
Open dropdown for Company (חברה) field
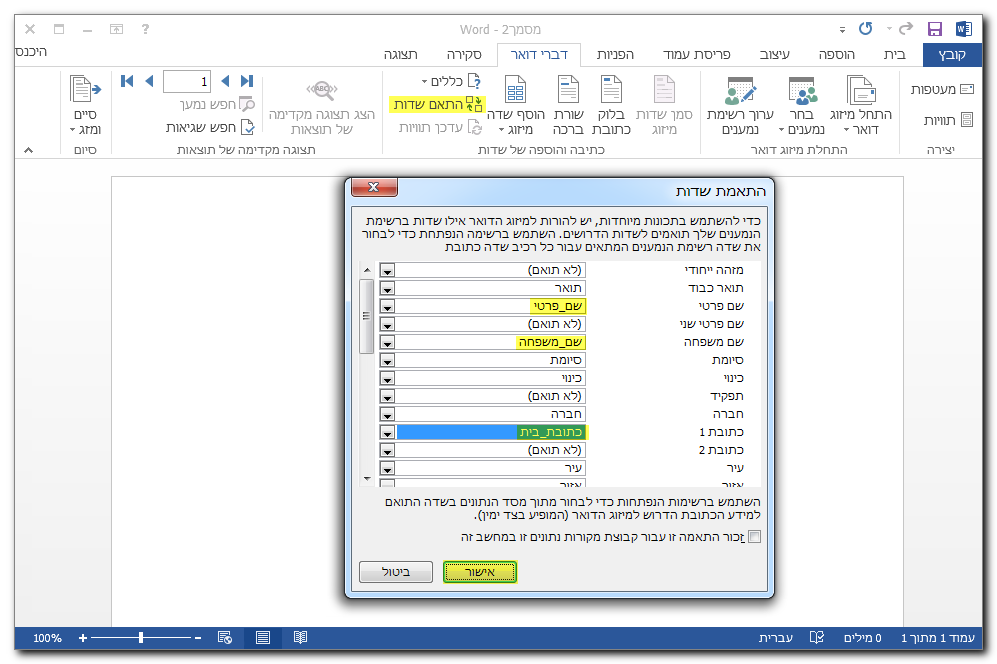388,414
